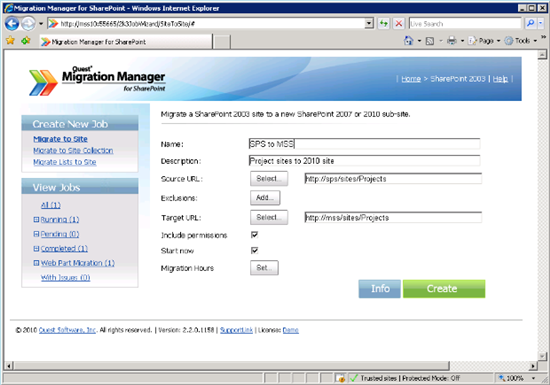Expand the toolbar overflow chevron

click(x=543, y=37)
